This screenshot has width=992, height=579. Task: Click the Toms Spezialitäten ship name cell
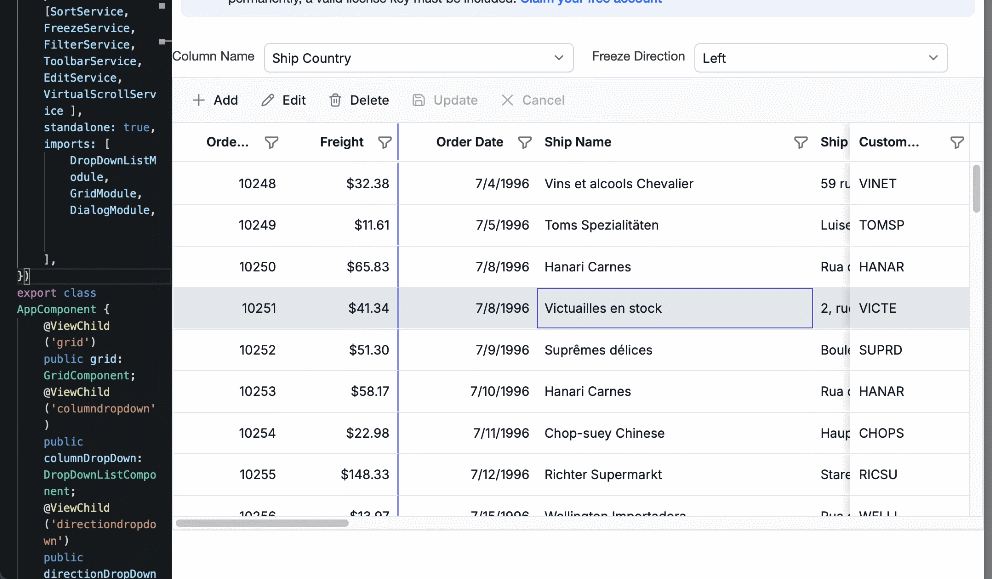tap(601, 225)
